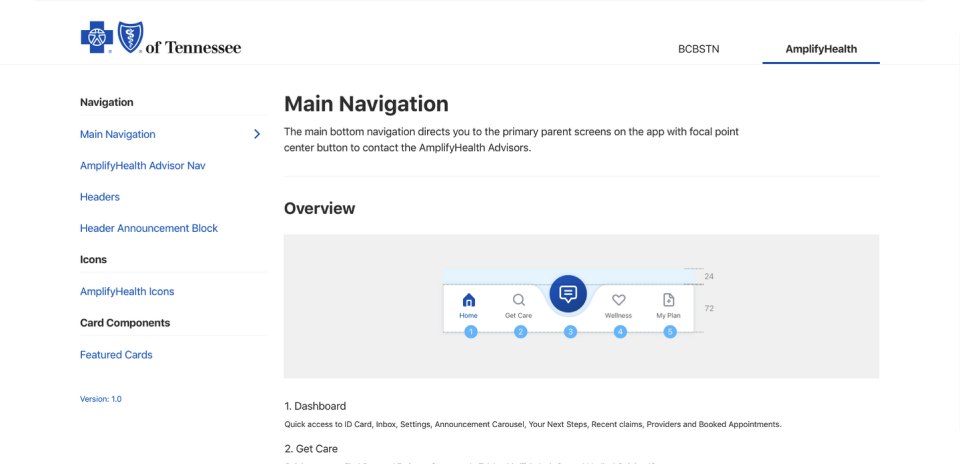Expand Main Navigation chevron arrow in sidebar
Image resolution: width=960 pixels, height=464 pixels.
(257, 134)
